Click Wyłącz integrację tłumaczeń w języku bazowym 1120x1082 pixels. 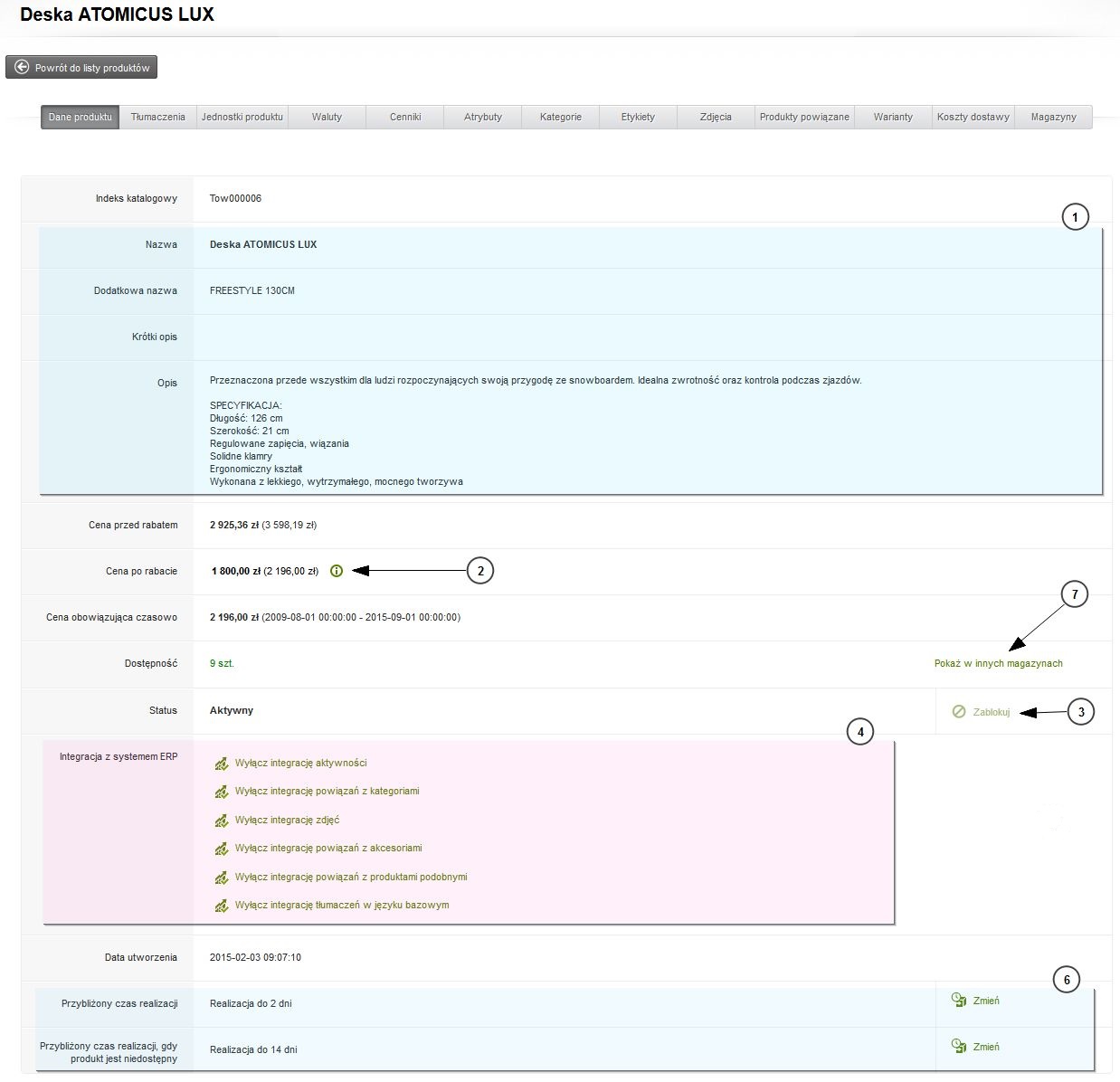(342, 905)
